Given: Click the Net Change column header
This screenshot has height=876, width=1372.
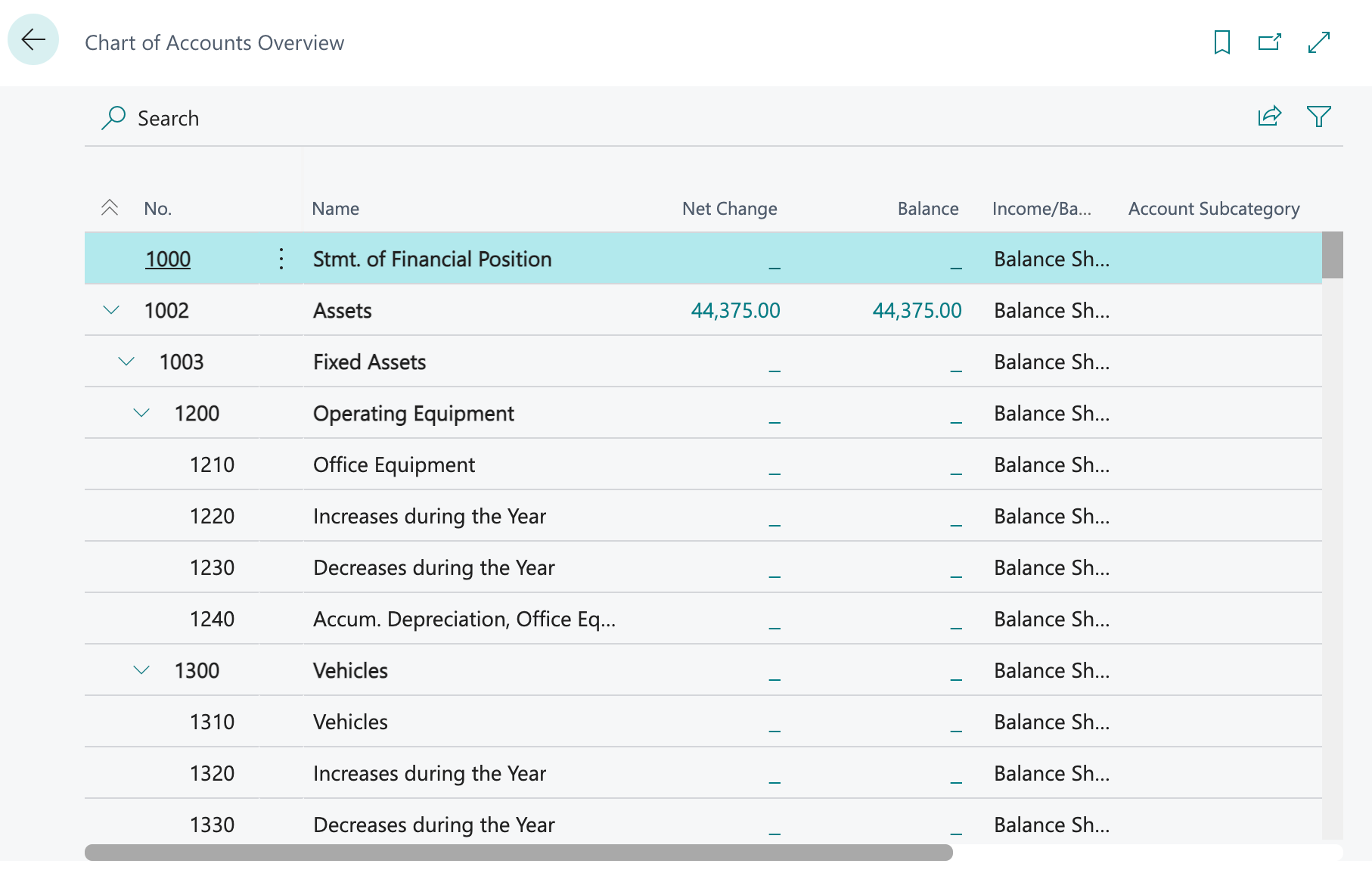Looking at the screenshot, I should (x=729, y=209).
